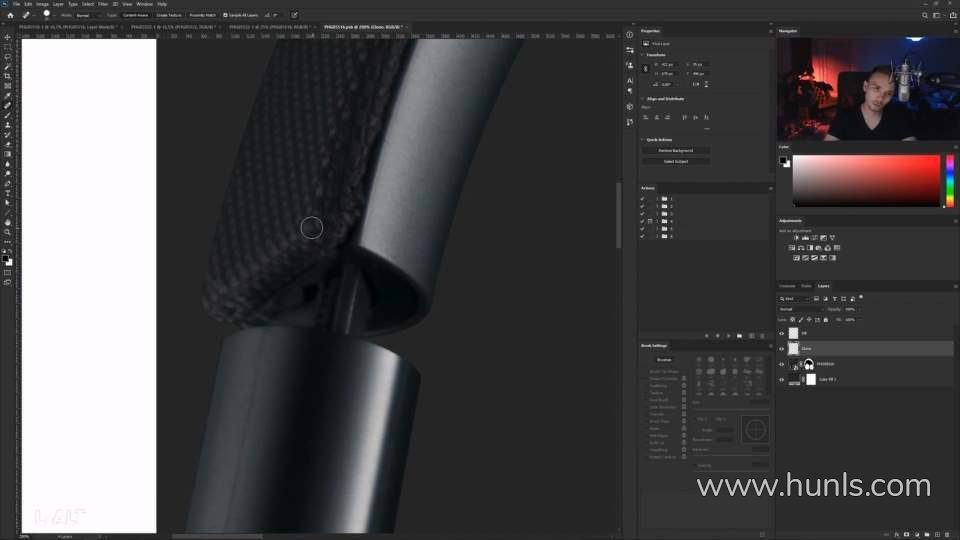960x540 pixels.
Task: Hide the layer above Clone
Action: tap(781, 334)
